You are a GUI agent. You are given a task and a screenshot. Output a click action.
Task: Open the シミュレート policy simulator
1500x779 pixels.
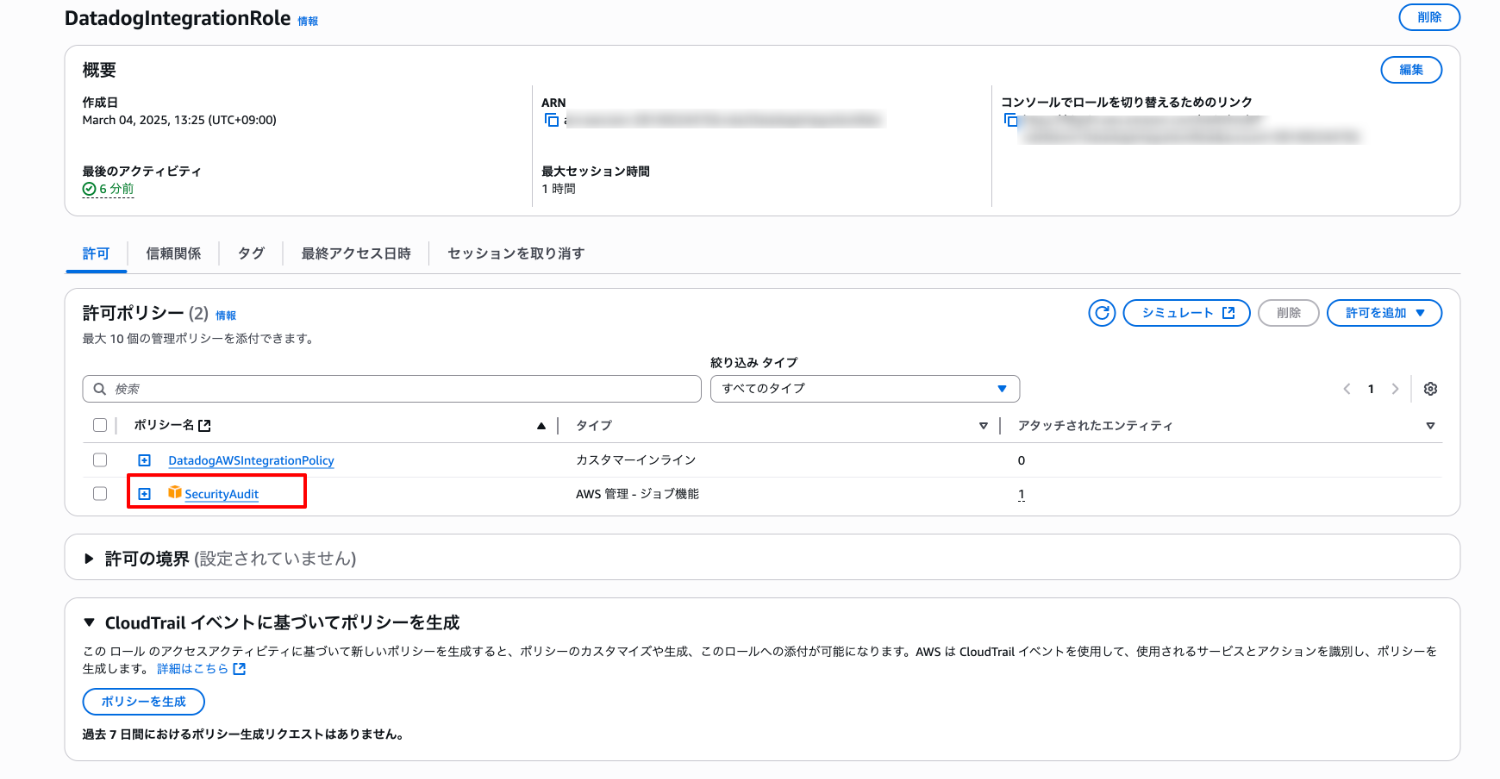(1187, 313)
